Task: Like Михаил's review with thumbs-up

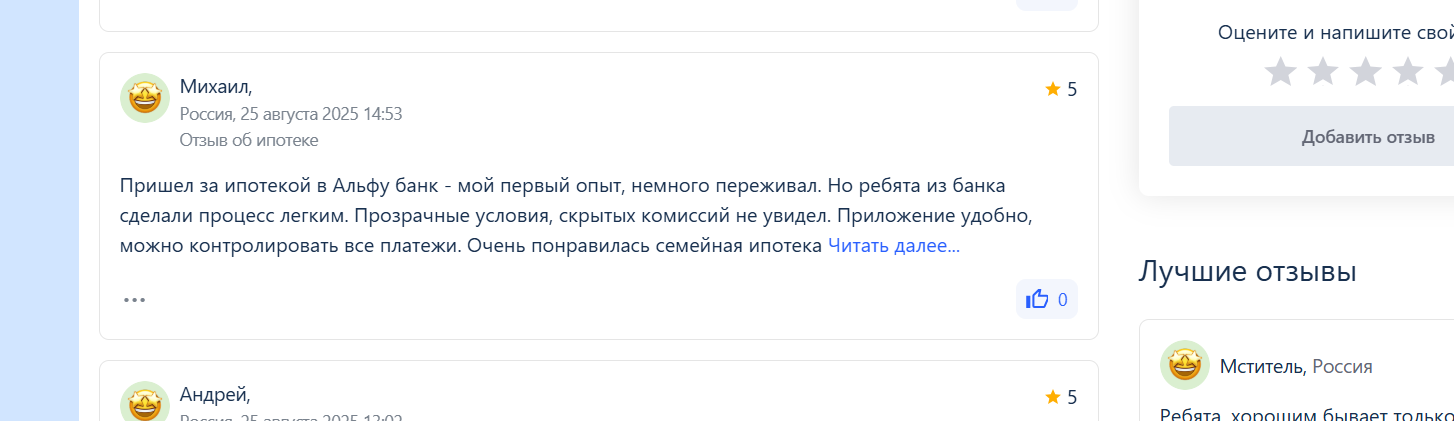Action: pos(1047,299)
